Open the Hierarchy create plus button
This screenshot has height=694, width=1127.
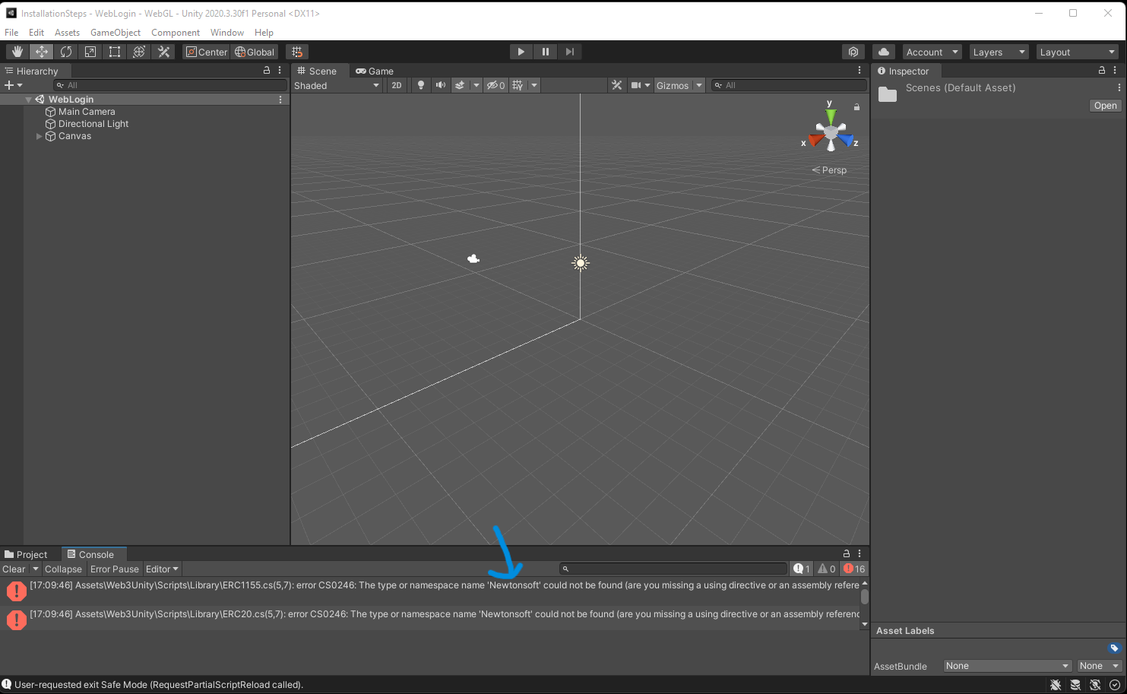pos(13,85)
